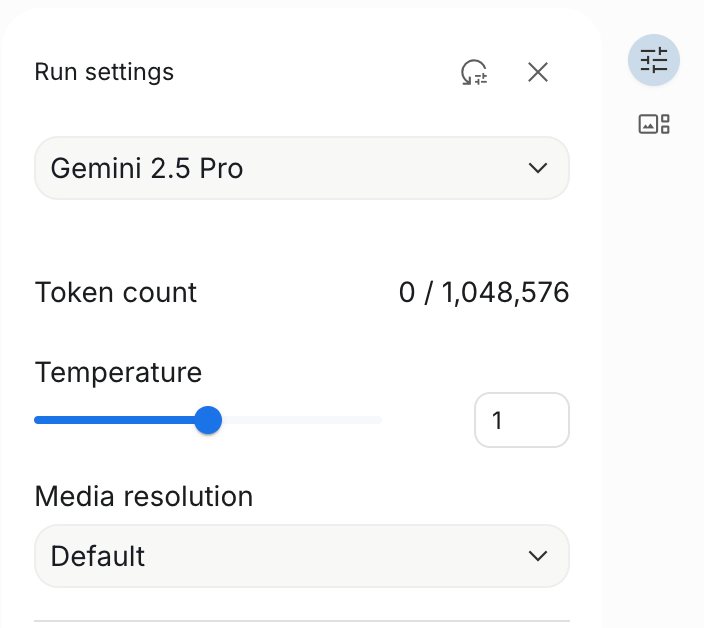
Task: Click the Temperature label
Action: click(x=119, y=373)
